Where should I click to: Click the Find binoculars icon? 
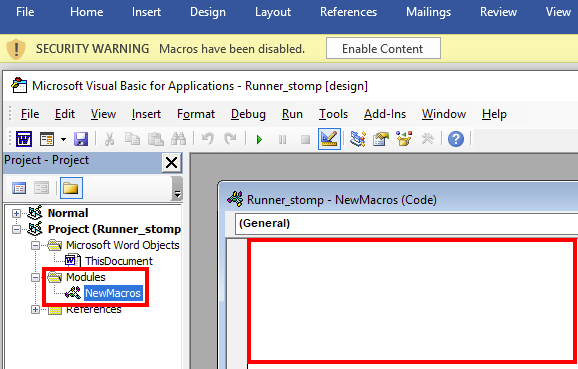coord(178,139)
